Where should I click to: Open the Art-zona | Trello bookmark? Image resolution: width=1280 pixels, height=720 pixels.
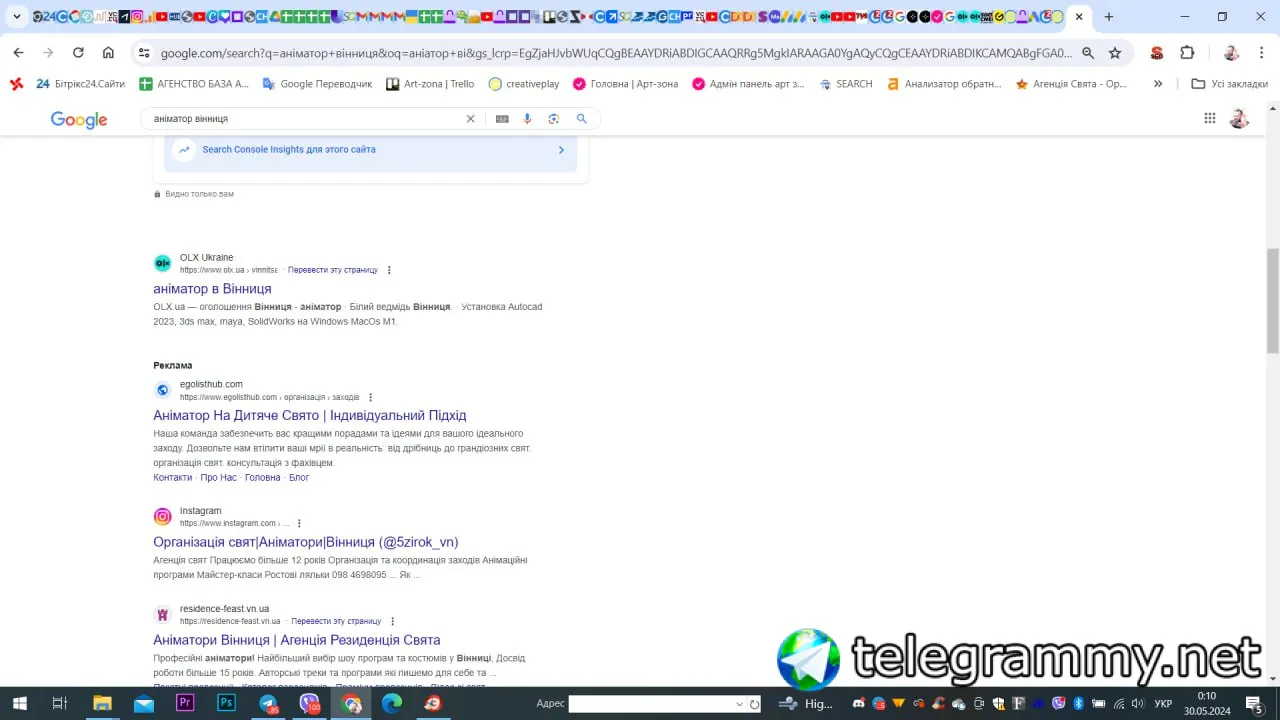pos(430,84)
